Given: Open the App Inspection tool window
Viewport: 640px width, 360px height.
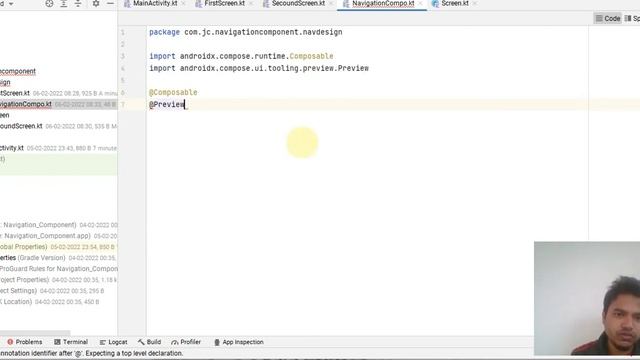Looking at the screenshot, I should coord(239,342).
